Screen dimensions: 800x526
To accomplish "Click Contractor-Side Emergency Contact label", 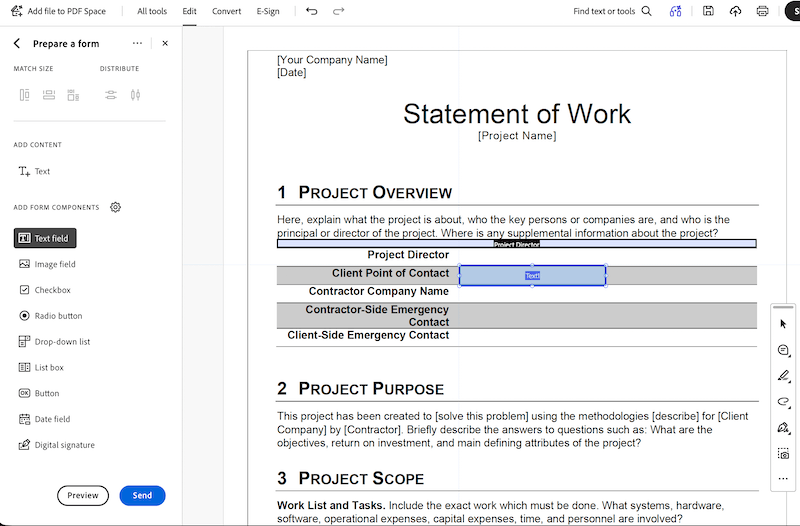I will 377,316.
